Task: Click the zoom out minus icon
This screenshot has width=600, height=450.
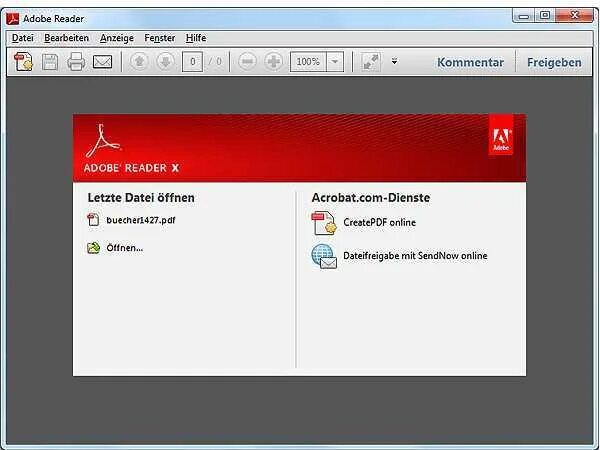Action: pyautogui.click(x=248, y=62)
